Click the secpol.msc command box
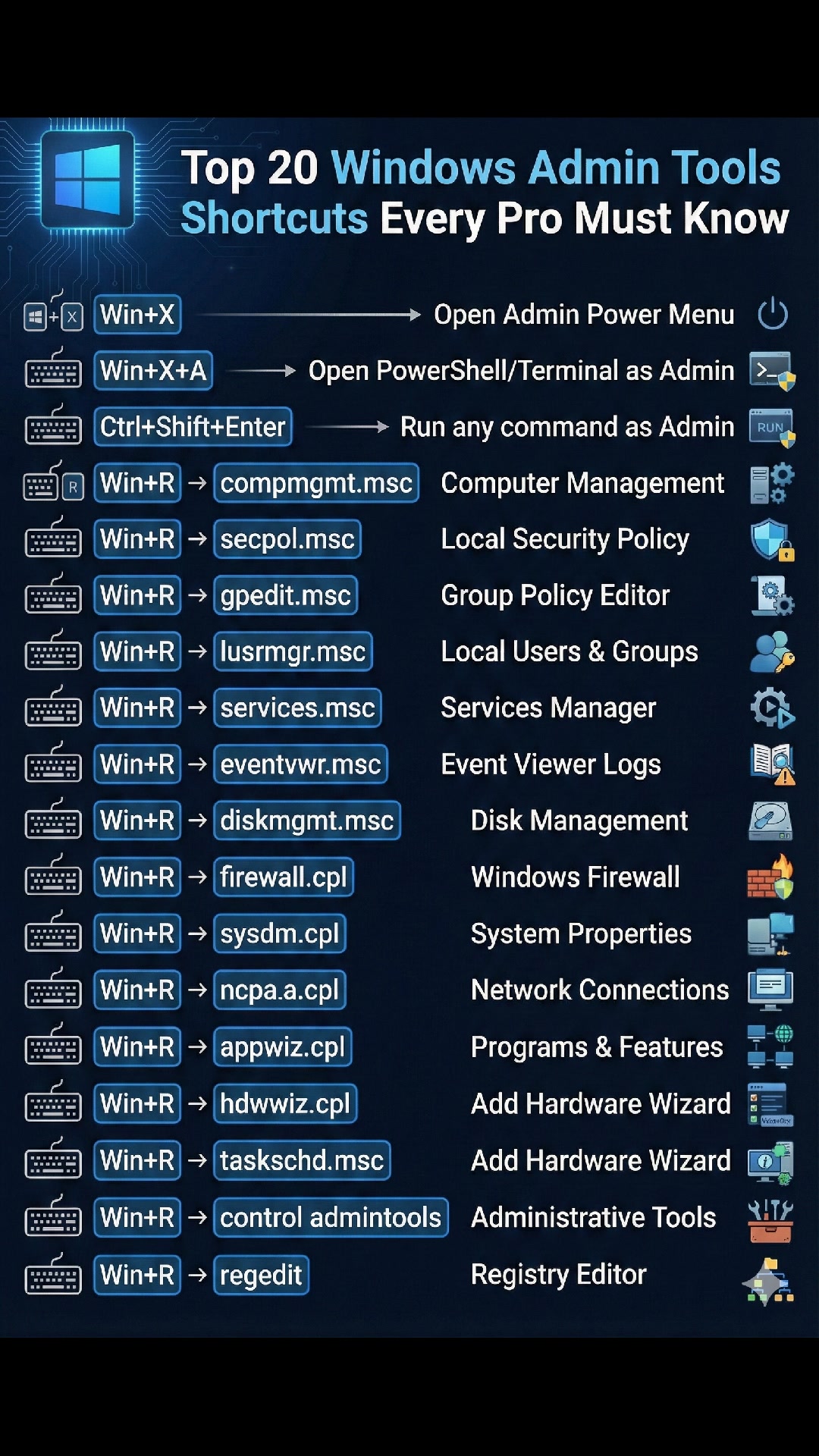The height and width of the screenshot is (1456, 819). [x=287, y=539]
